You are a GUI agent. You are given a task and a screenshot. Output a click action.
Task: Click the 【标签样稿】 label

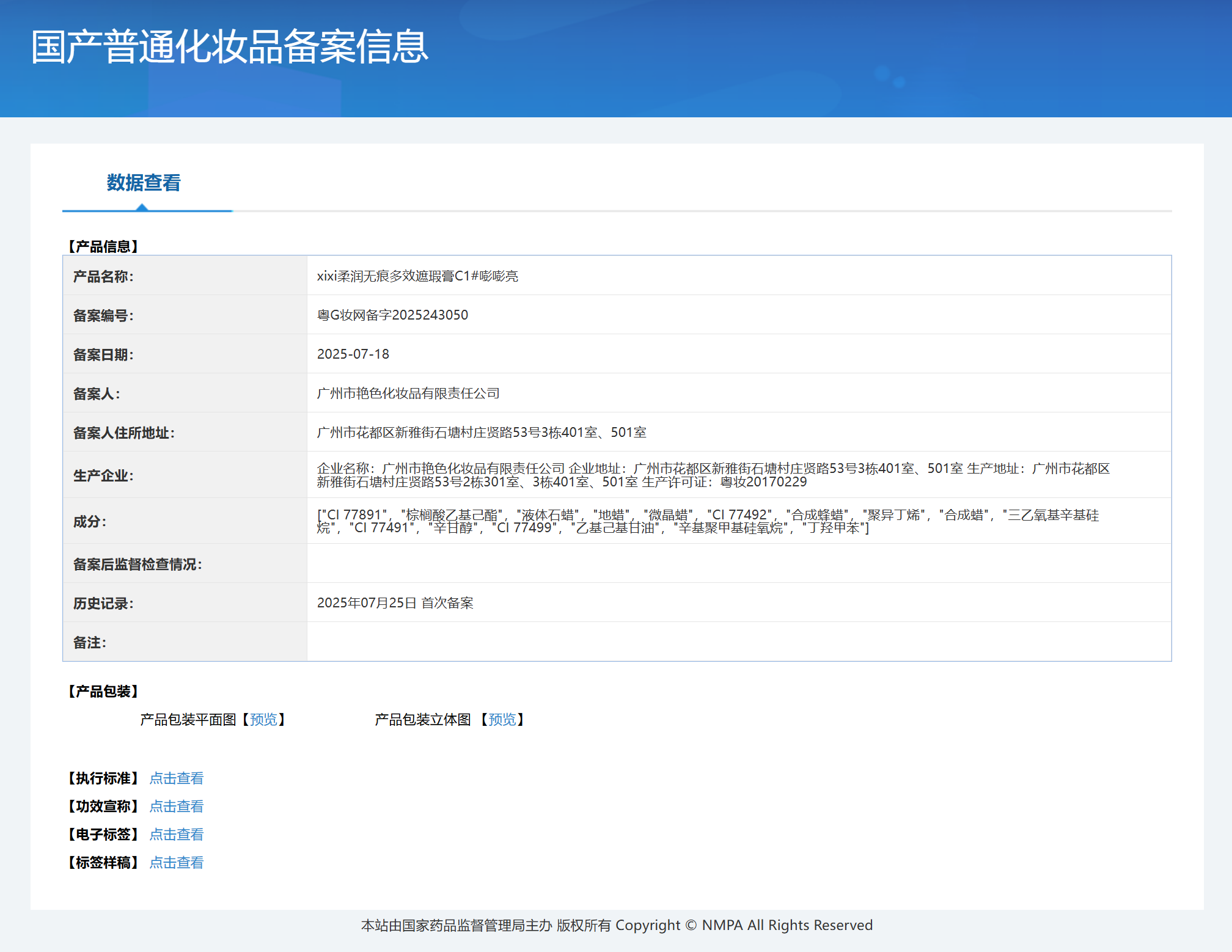pyautogui.click(x=103, y=863)
